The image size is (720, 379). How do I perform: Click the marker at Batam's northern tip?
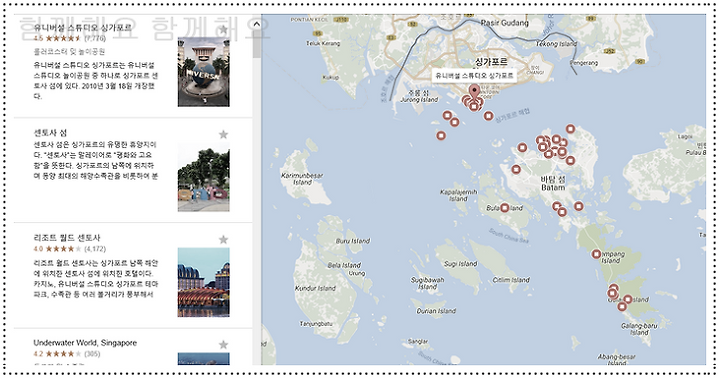570,129
